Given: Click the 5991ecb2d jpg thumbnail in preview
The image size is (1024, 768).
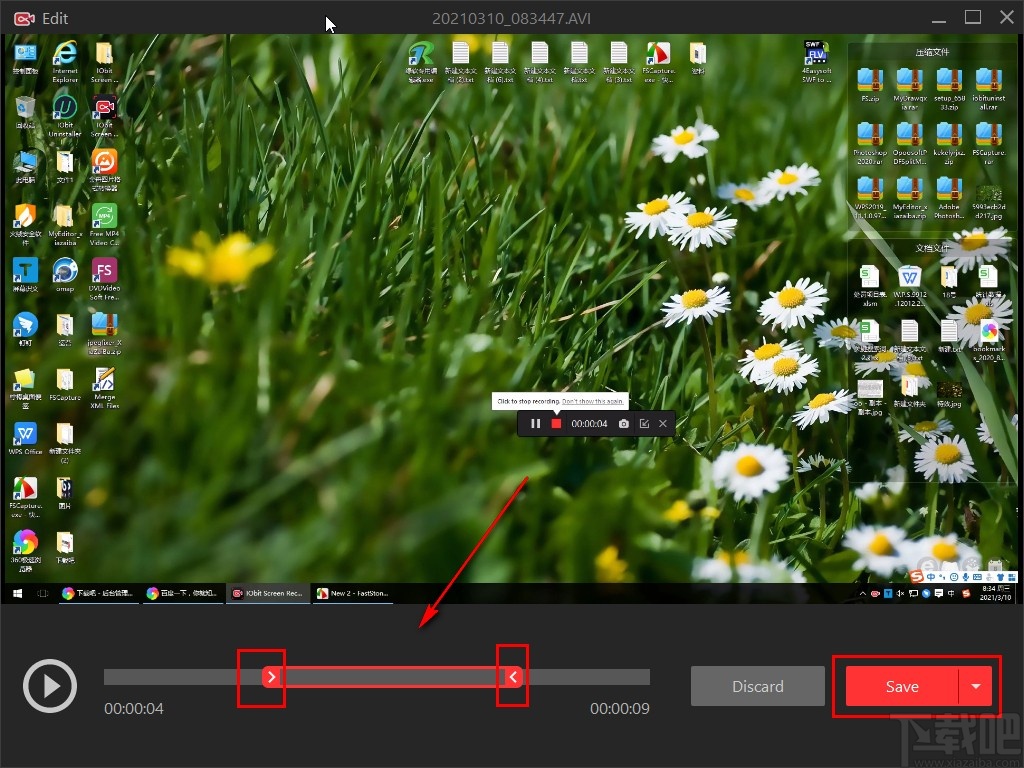Looking at the screenshot, I should pos(988,202).
